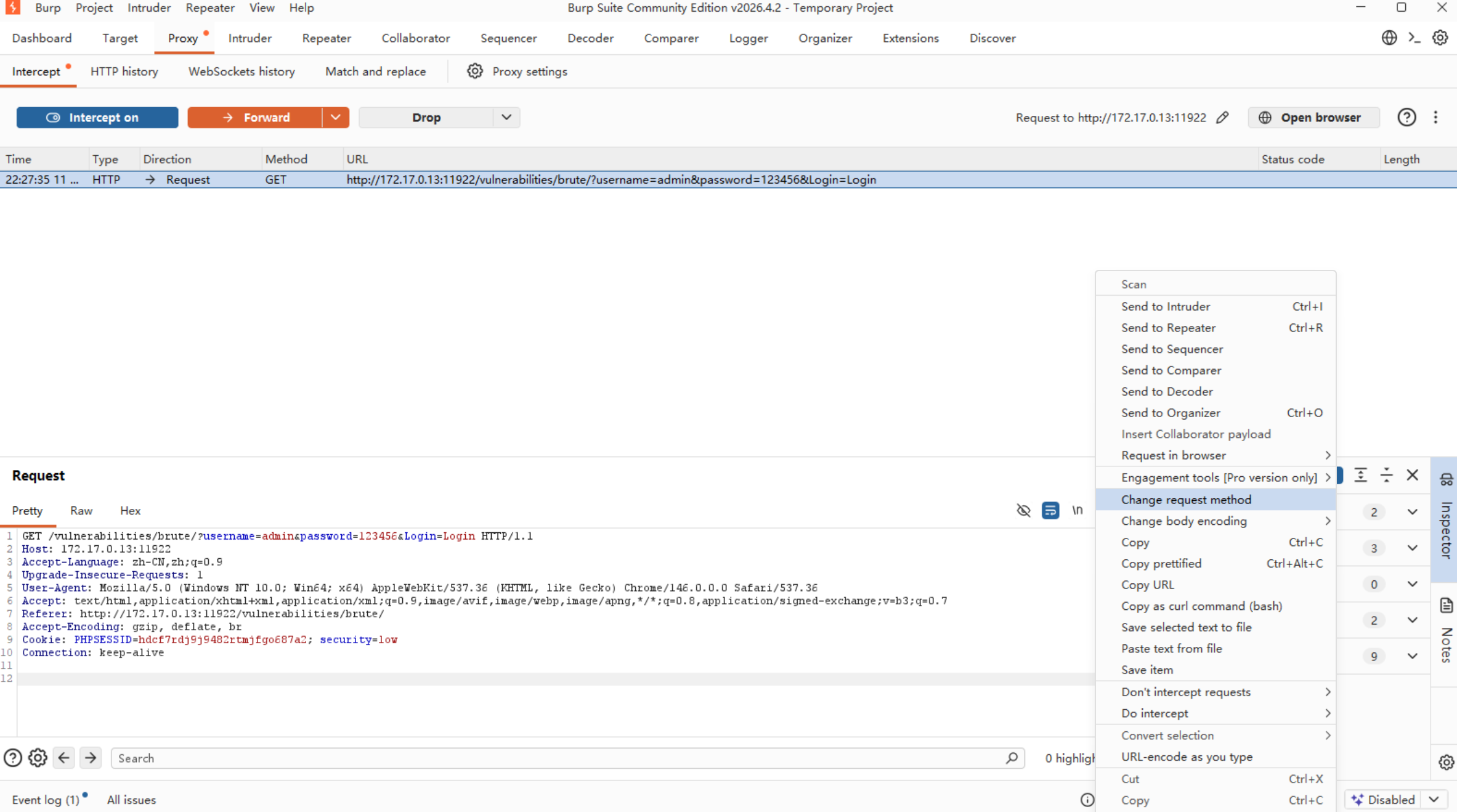
Task: Expand the Inspector section showing count 9
Action: click(x=1412, y=656)
